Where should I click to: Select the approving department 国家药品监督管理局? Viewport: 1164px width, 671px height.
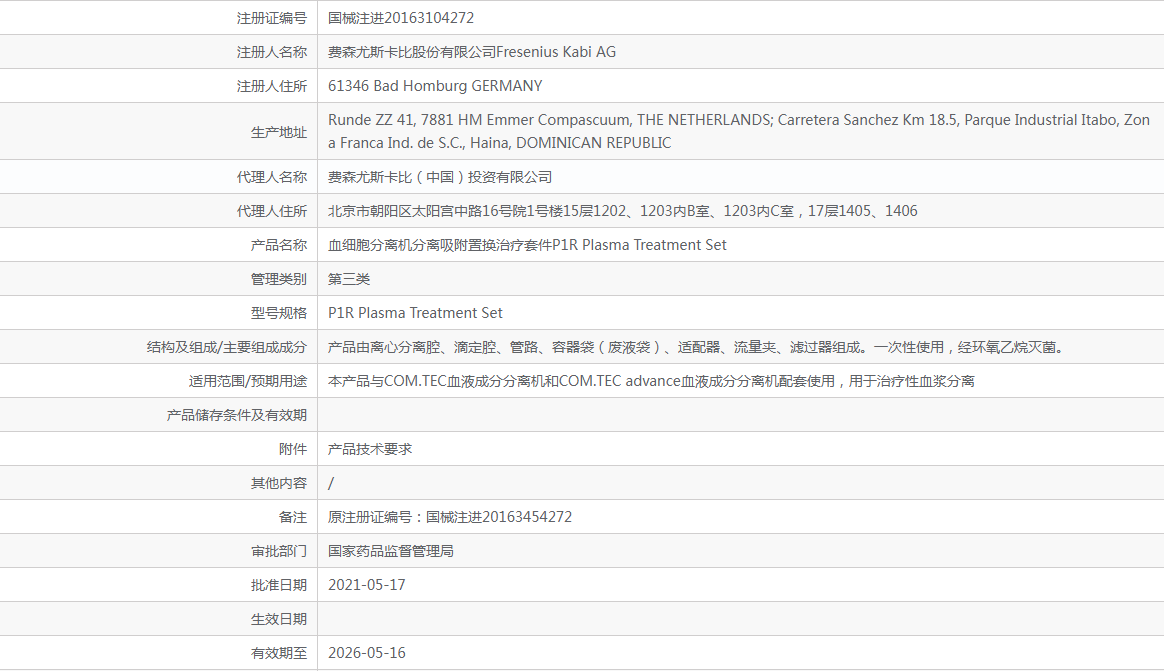390,551
